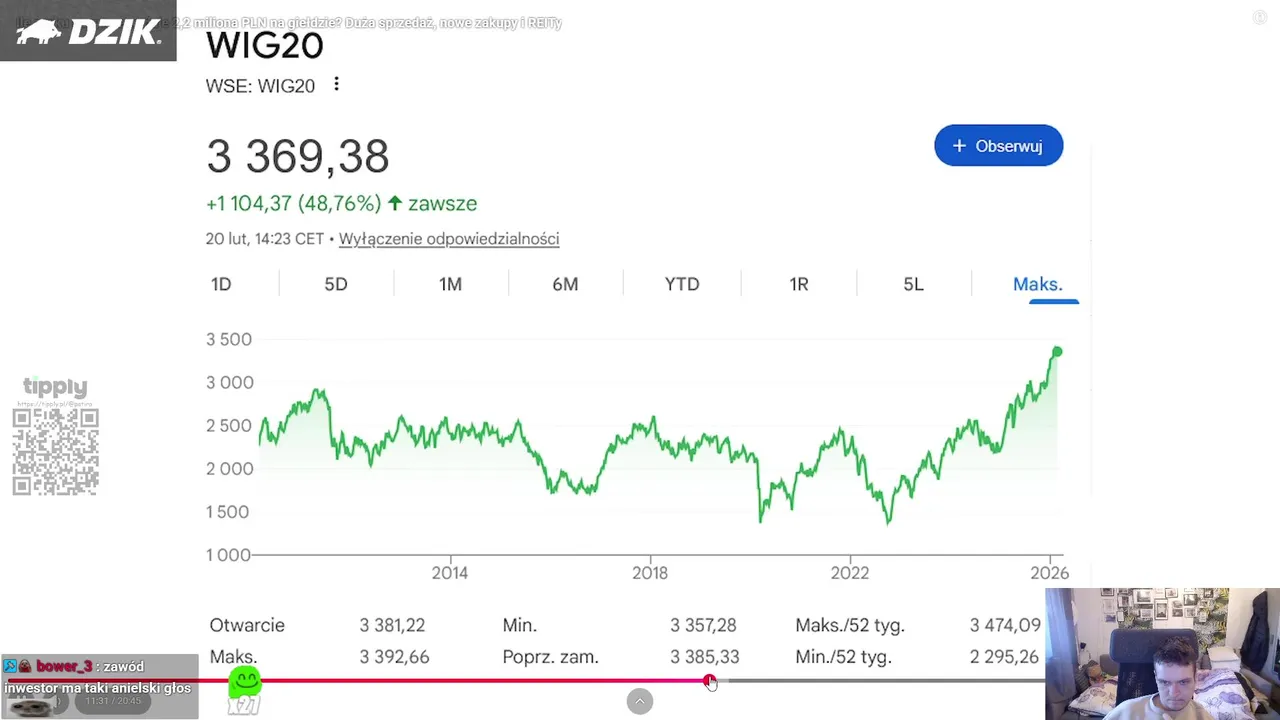Click the DZIK channel logo
Image resolution: width=1280 pixels, height=720 pixels.
point(88,31)
